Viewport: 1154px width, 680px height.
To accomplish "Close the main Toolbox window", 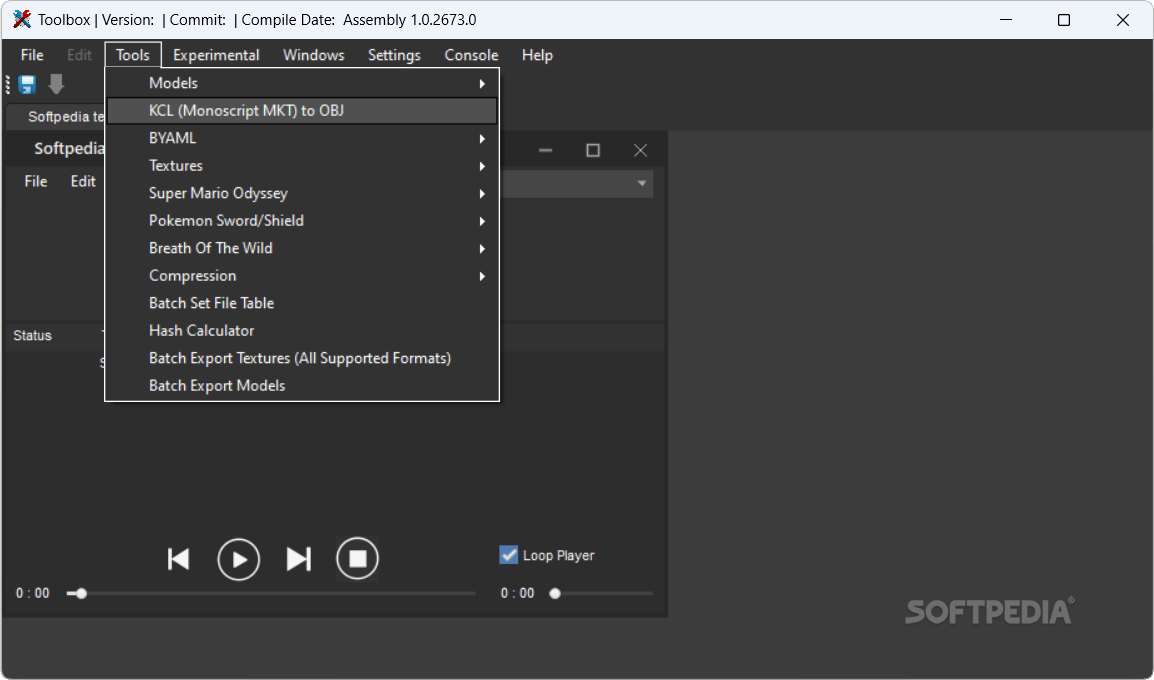I will click(1122, 20).
